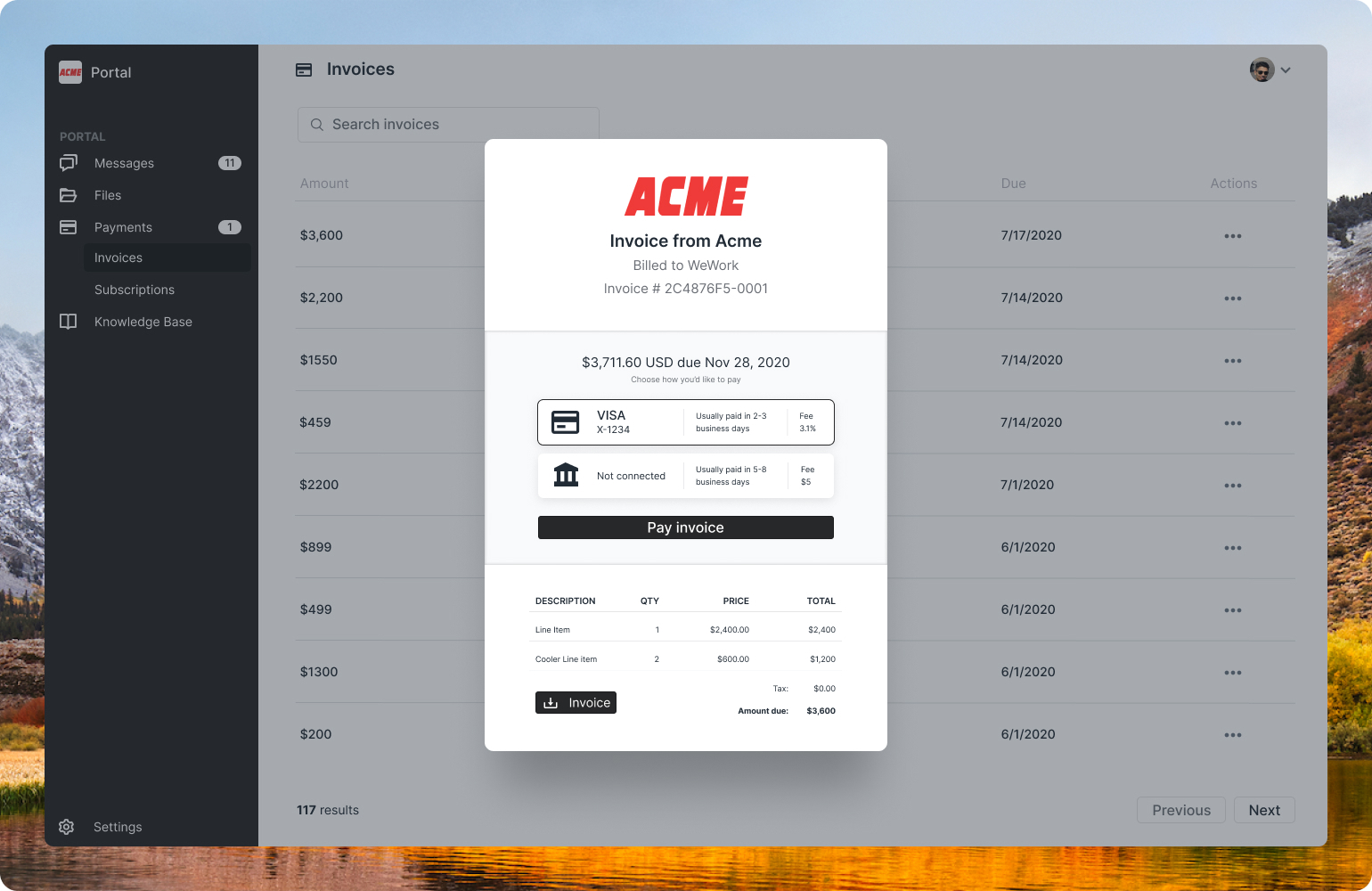Click the $3,600 amount cell
Viewport: 1372px width, 891px height.
click(x=322, y=235)
